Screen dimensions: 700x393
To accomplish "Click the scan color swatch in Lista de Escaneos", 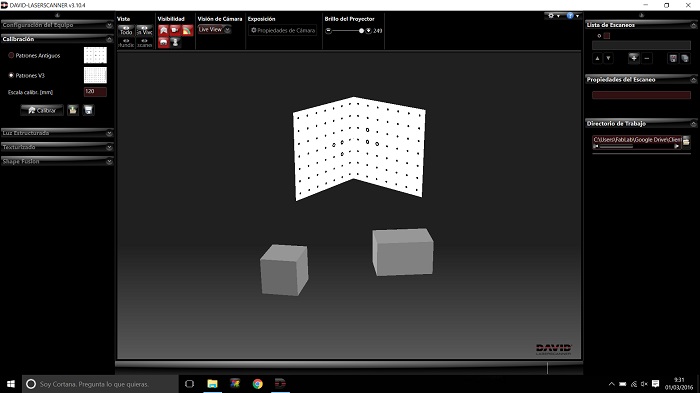I will coord(607,36).
